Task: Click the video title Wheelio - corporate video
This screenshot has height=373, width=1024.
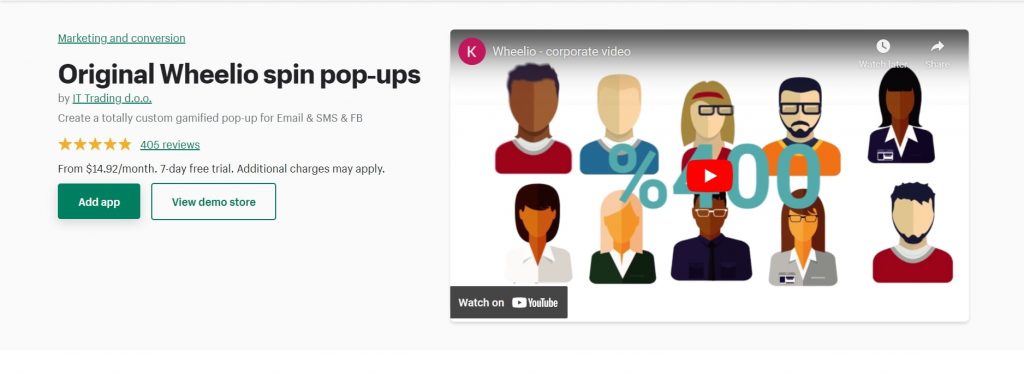Action: tap(561, 51)
